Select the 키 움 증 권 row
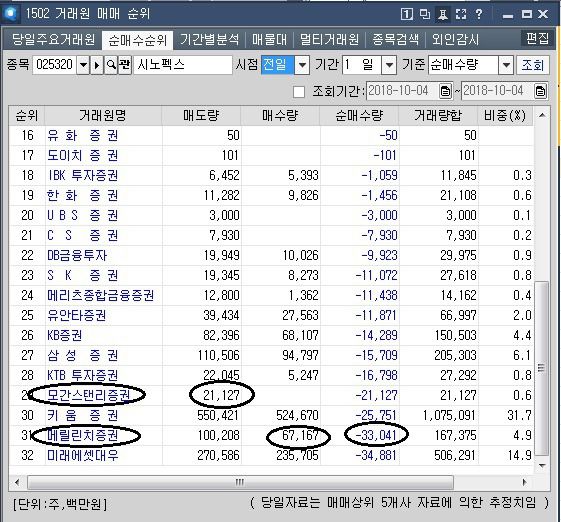Viewport: 561px width, 522px height. (271, 416)
